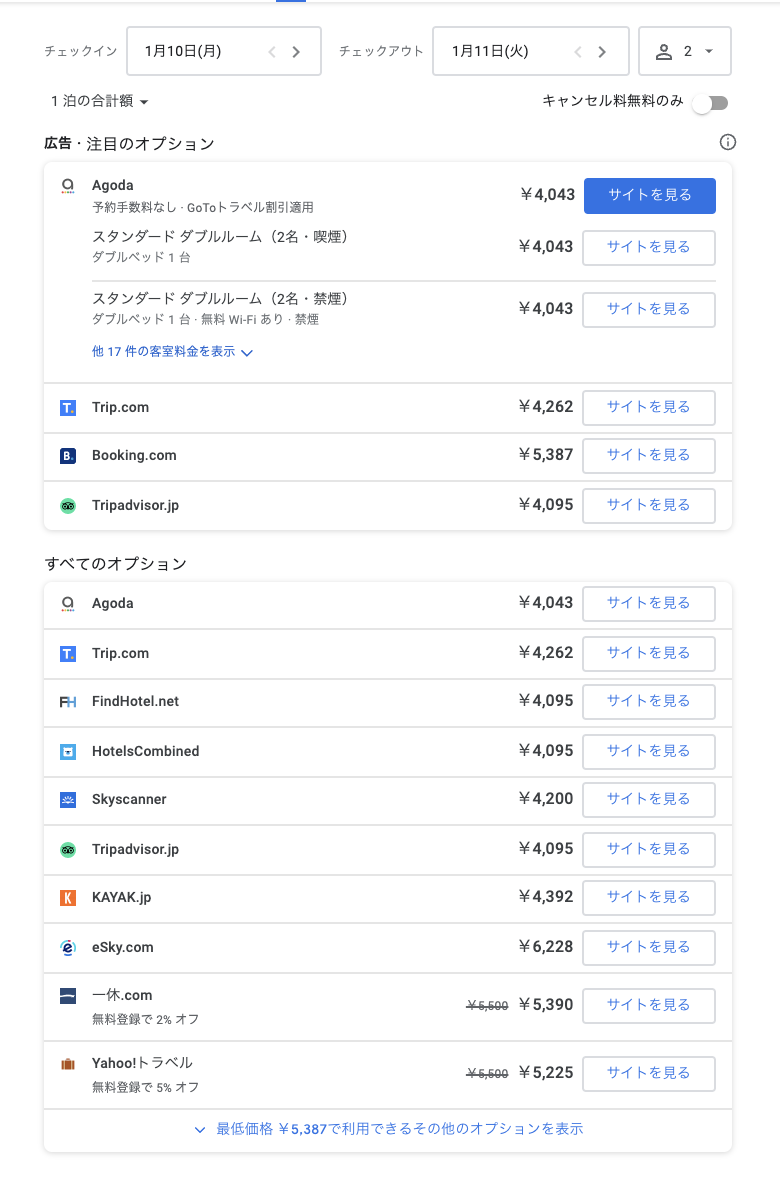This screenshot has width=780, height=1178.
Task: Click the FindHotel.net logo icon
Action: [x=68, y=702]
